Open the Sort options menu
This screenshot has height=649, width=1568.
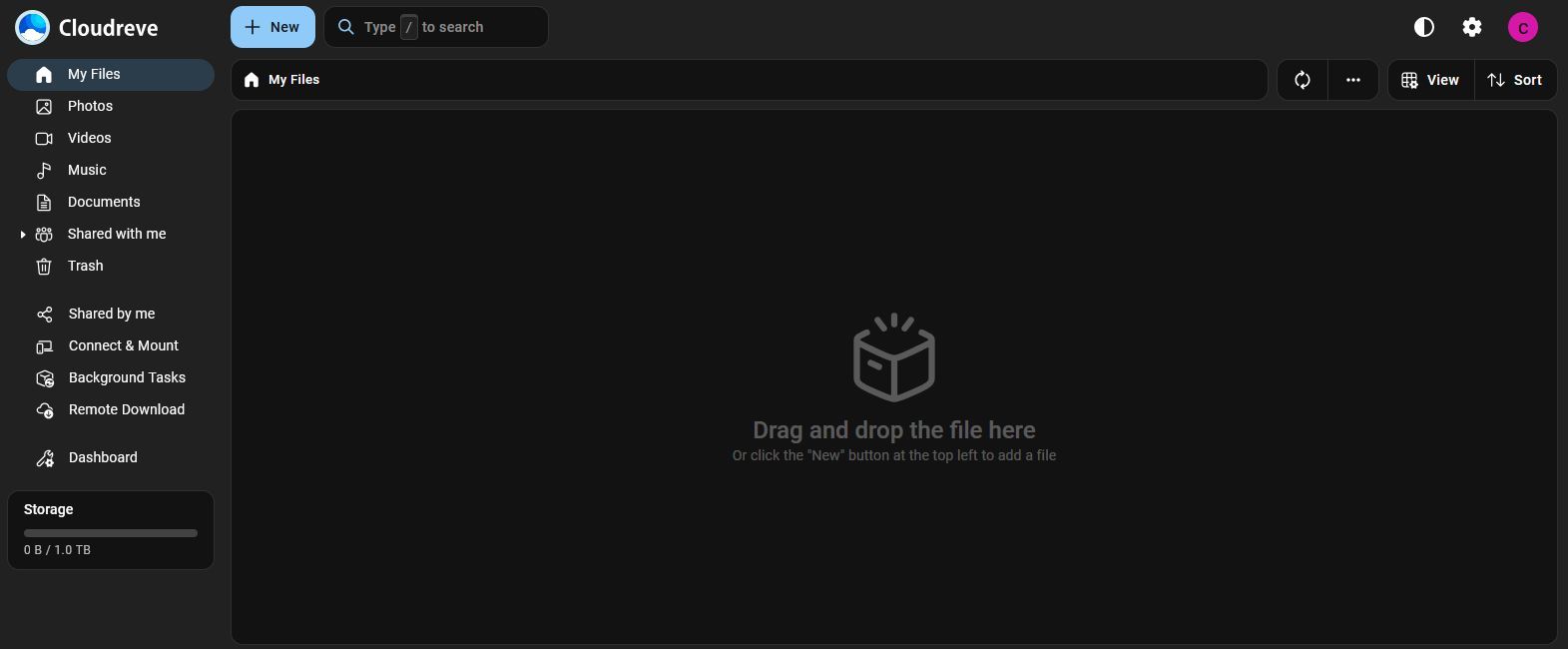click(x=1515, y=80)
